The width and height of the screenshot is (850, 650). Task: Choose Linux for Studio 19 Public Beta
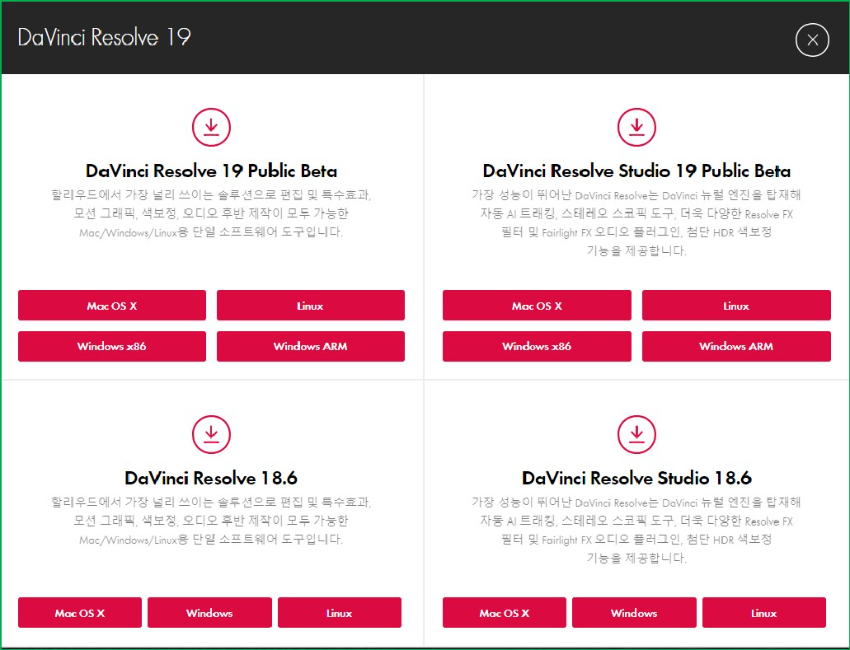736,306
